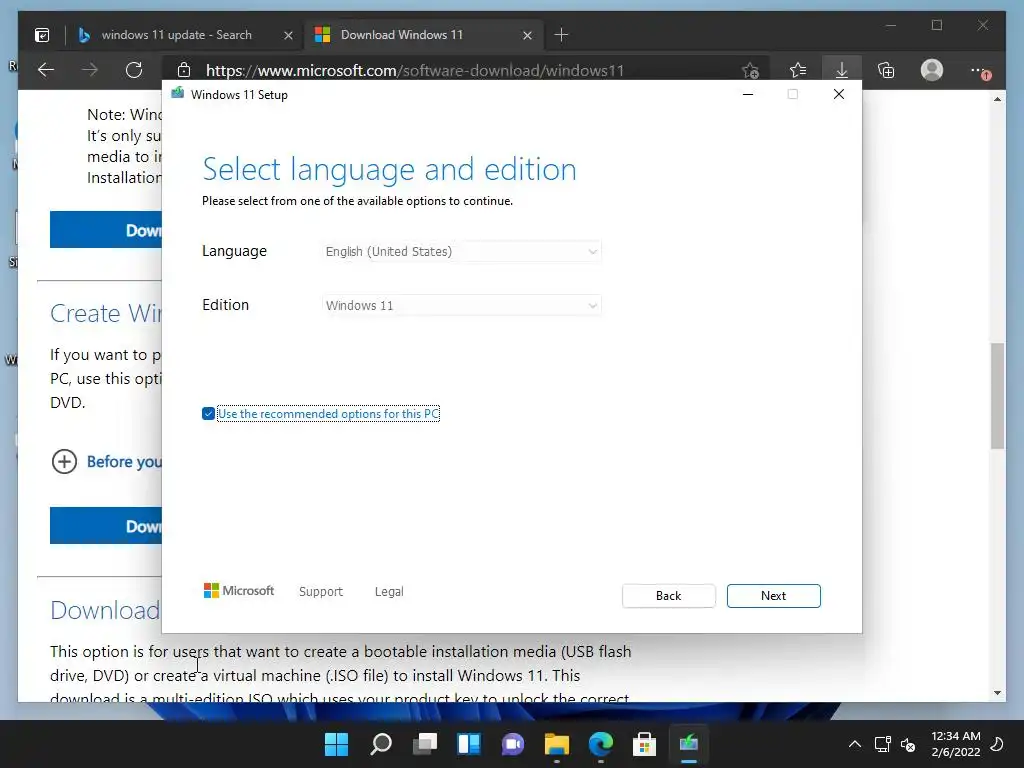Click the upper blue Download button on page
Screen dimensions: 1024x768
tap(106, 229)
